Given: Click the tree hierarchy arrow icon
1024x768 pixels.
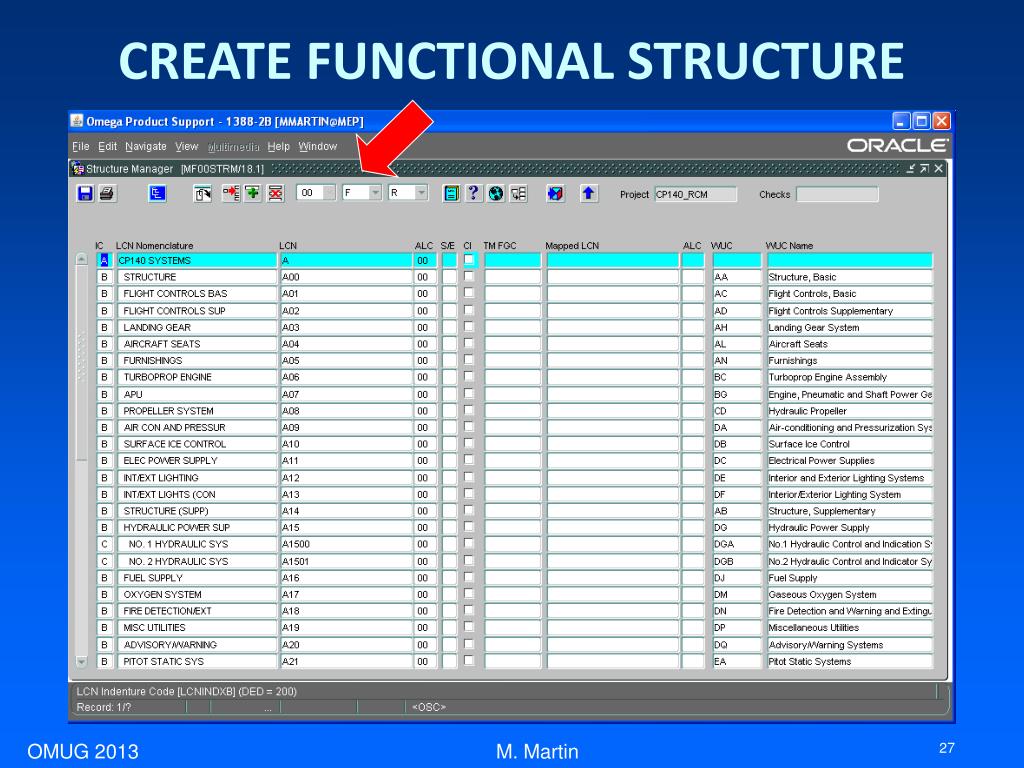Looking at the screenshot, I should [x=518, y=193].
